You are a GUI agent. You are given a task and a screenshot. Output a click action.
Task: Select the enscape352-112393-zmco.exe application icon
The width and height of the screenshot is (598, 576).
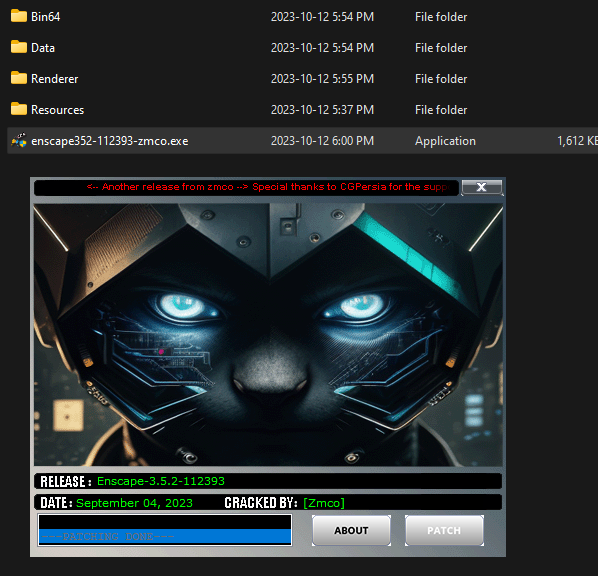click(19, 140)
